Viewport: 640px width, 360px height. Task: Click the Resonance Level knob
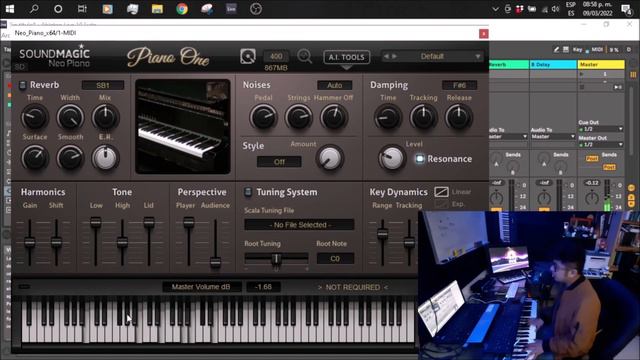tap(391, 158)
